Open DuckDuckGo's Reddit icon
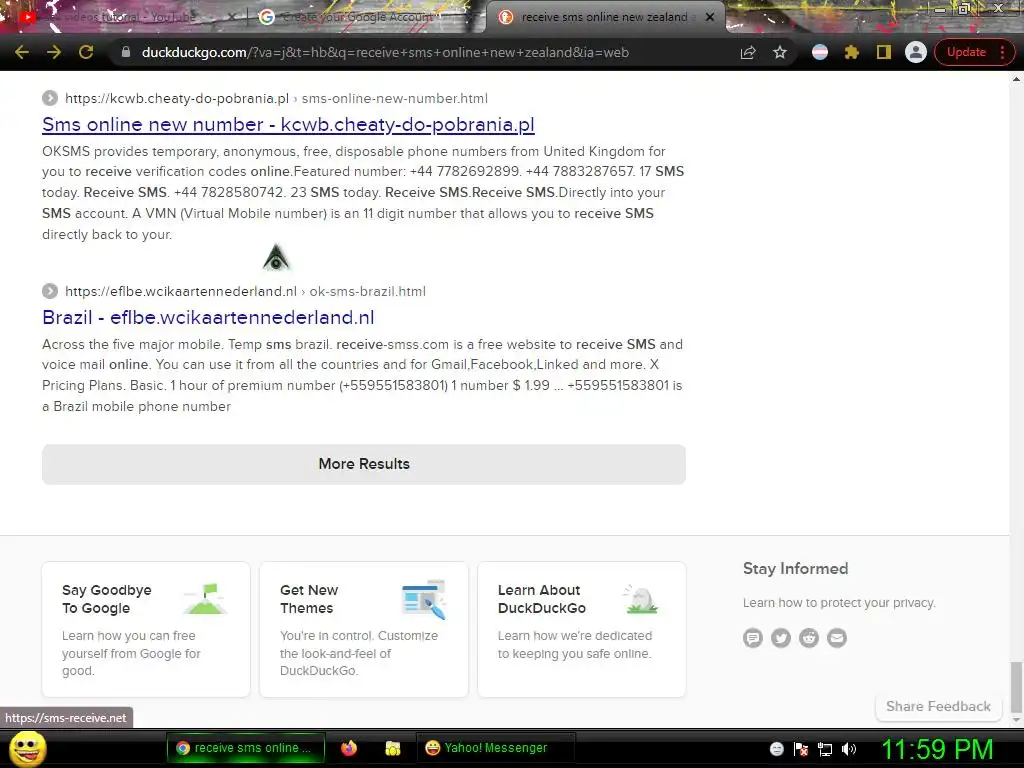Viewport: 1024px width, 768px height. (809, 637)
